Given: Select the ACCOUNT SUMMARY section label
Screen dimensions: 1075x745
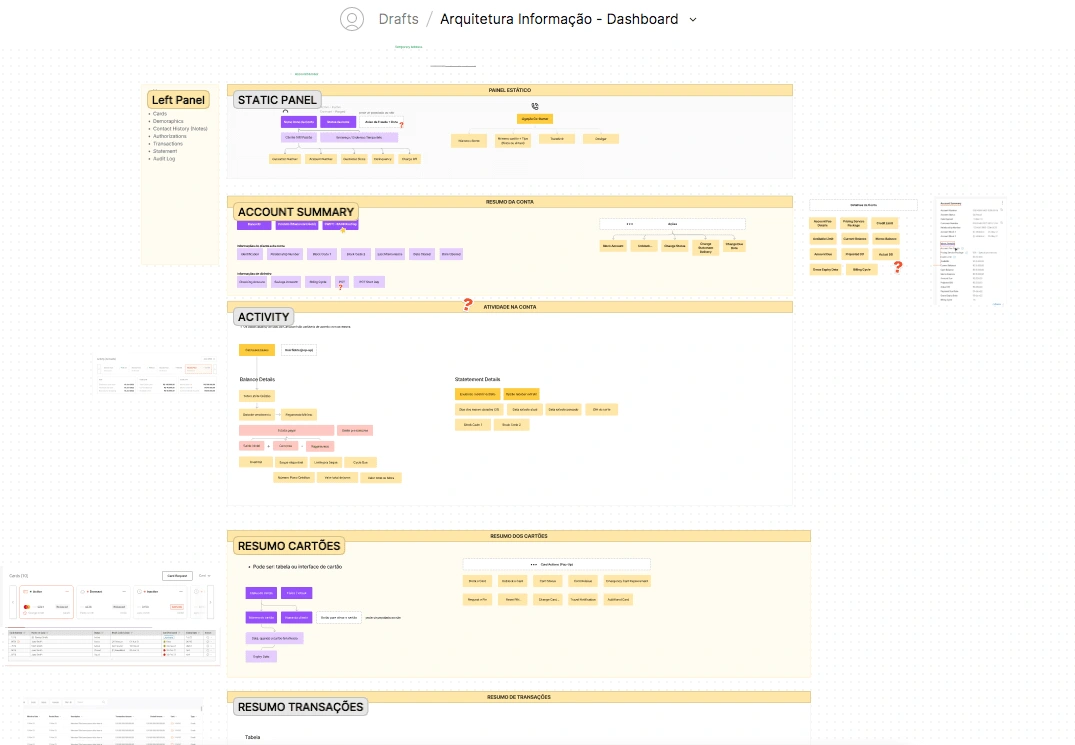Looking at the screenshot, I should click(x=295, y=212).
